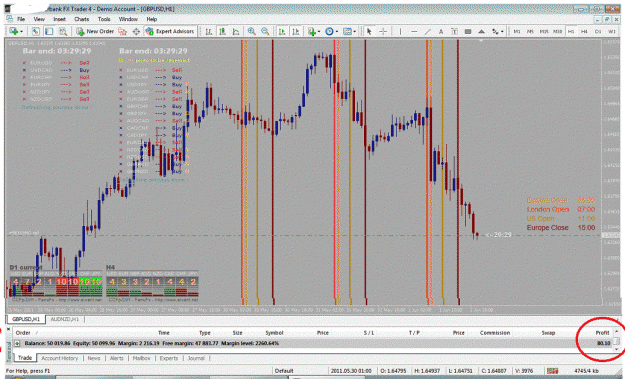Expand the New Chart dropdown arrow

(x=22, y=31)
